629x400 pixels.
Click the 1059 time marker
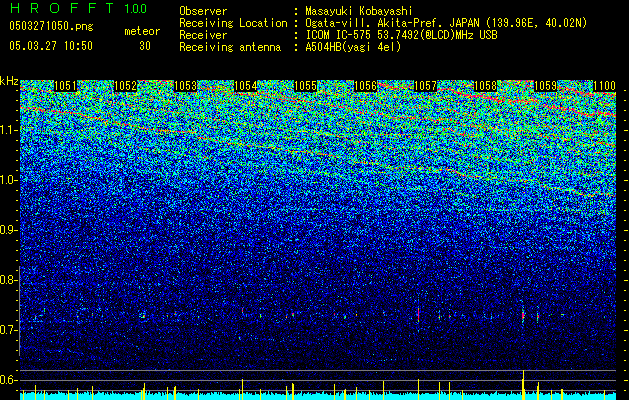546,86
